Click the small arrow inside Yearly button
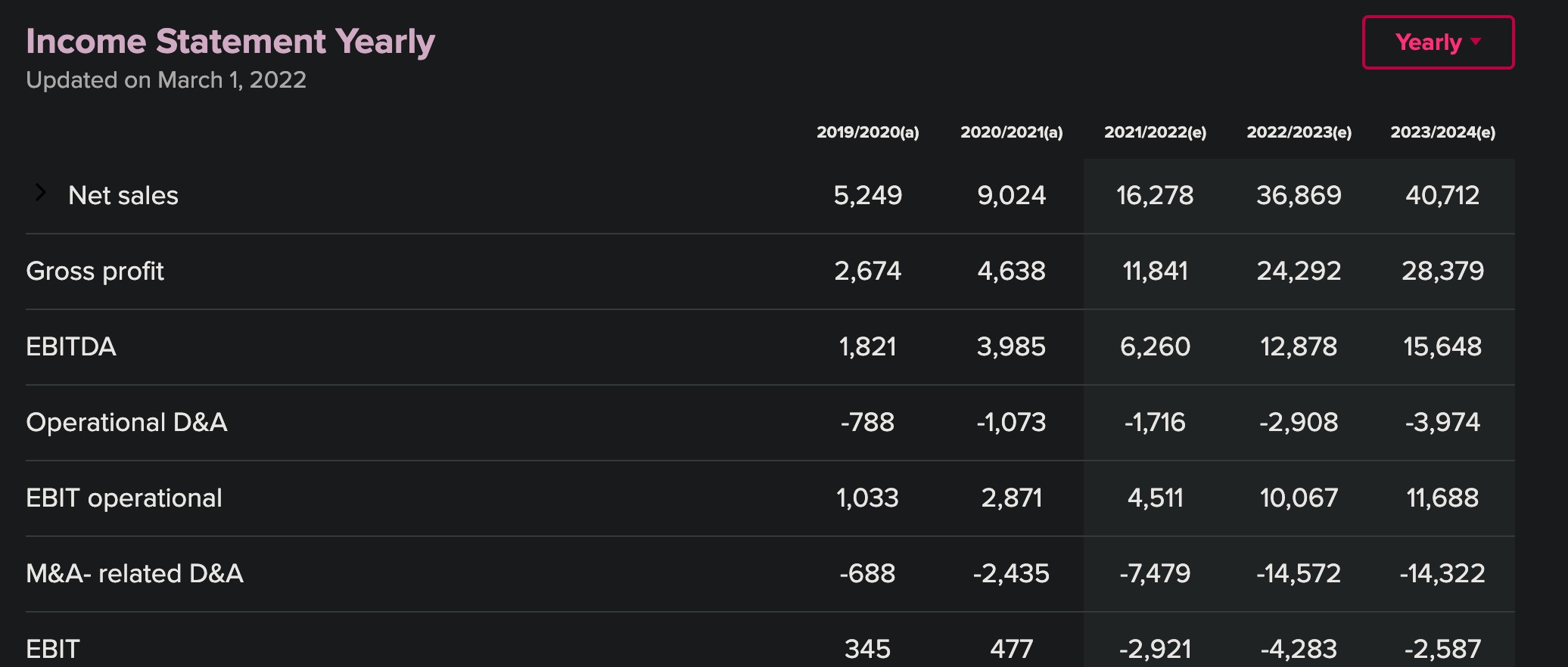 point(1476,42)
